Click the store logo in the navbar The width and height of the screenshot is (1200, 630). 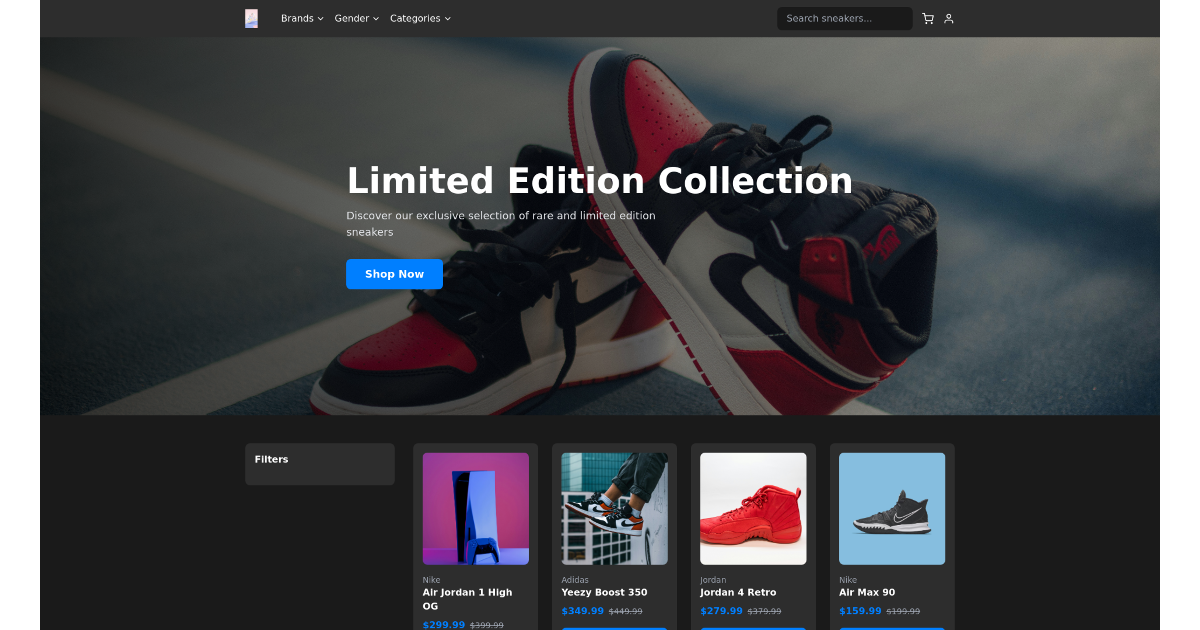point(251,18)
